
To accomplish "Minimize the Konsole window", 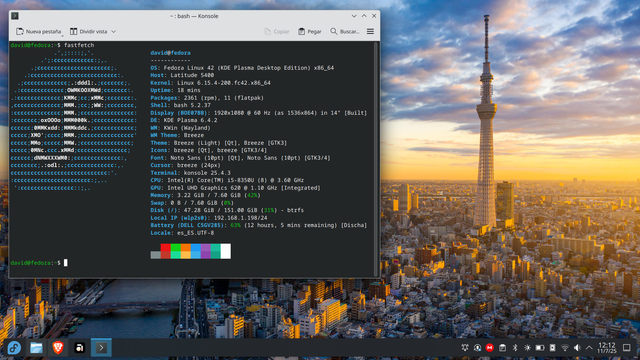I will click(354, 16).
